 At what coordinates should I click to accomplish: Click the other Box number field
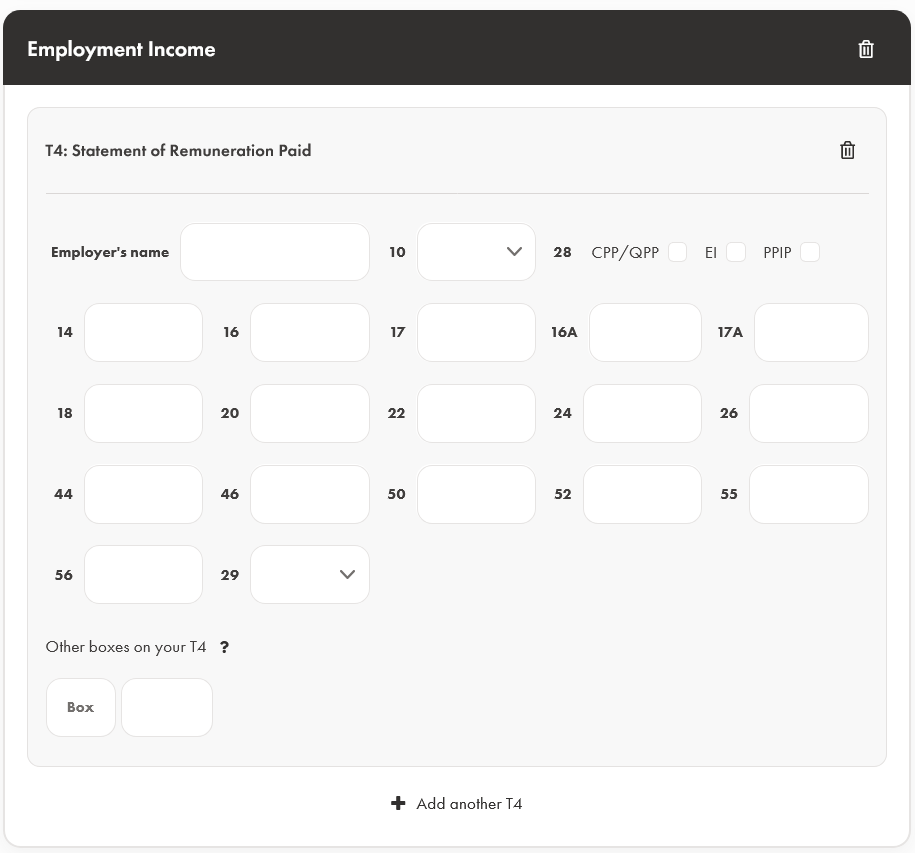(x=81, y=707)
